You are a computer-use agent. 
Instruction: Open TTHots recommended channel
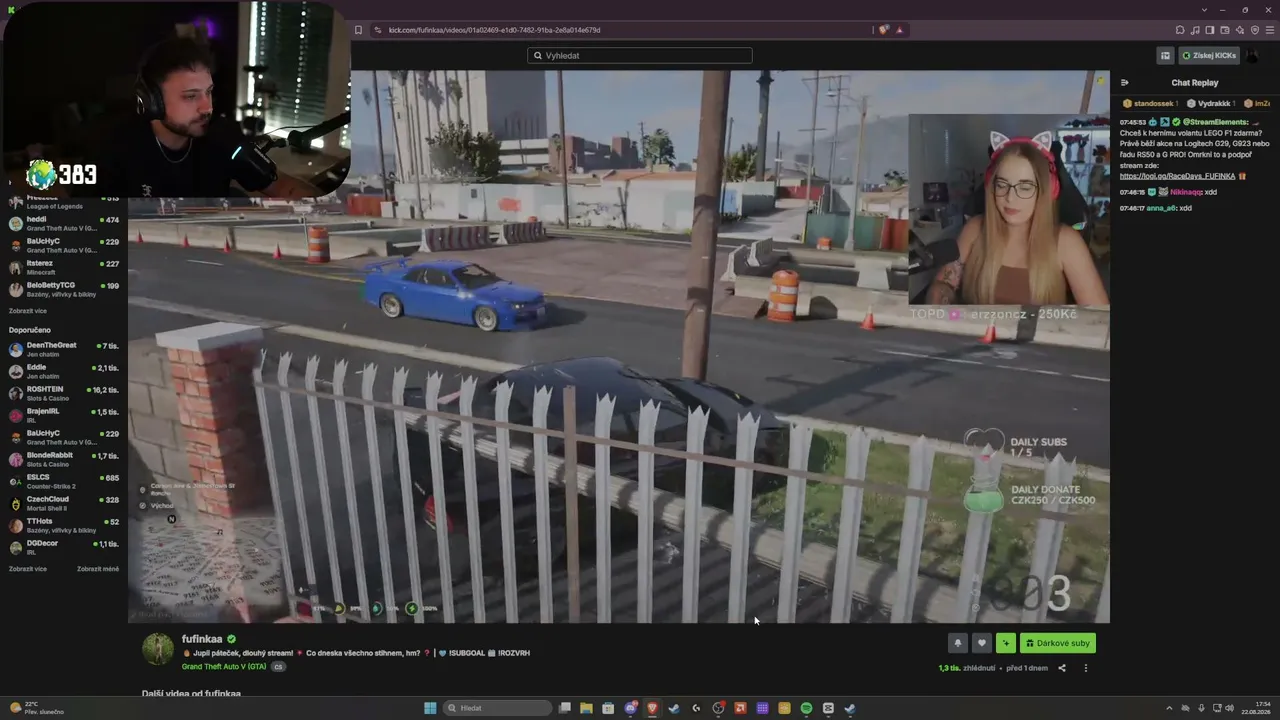click(64, 525)
